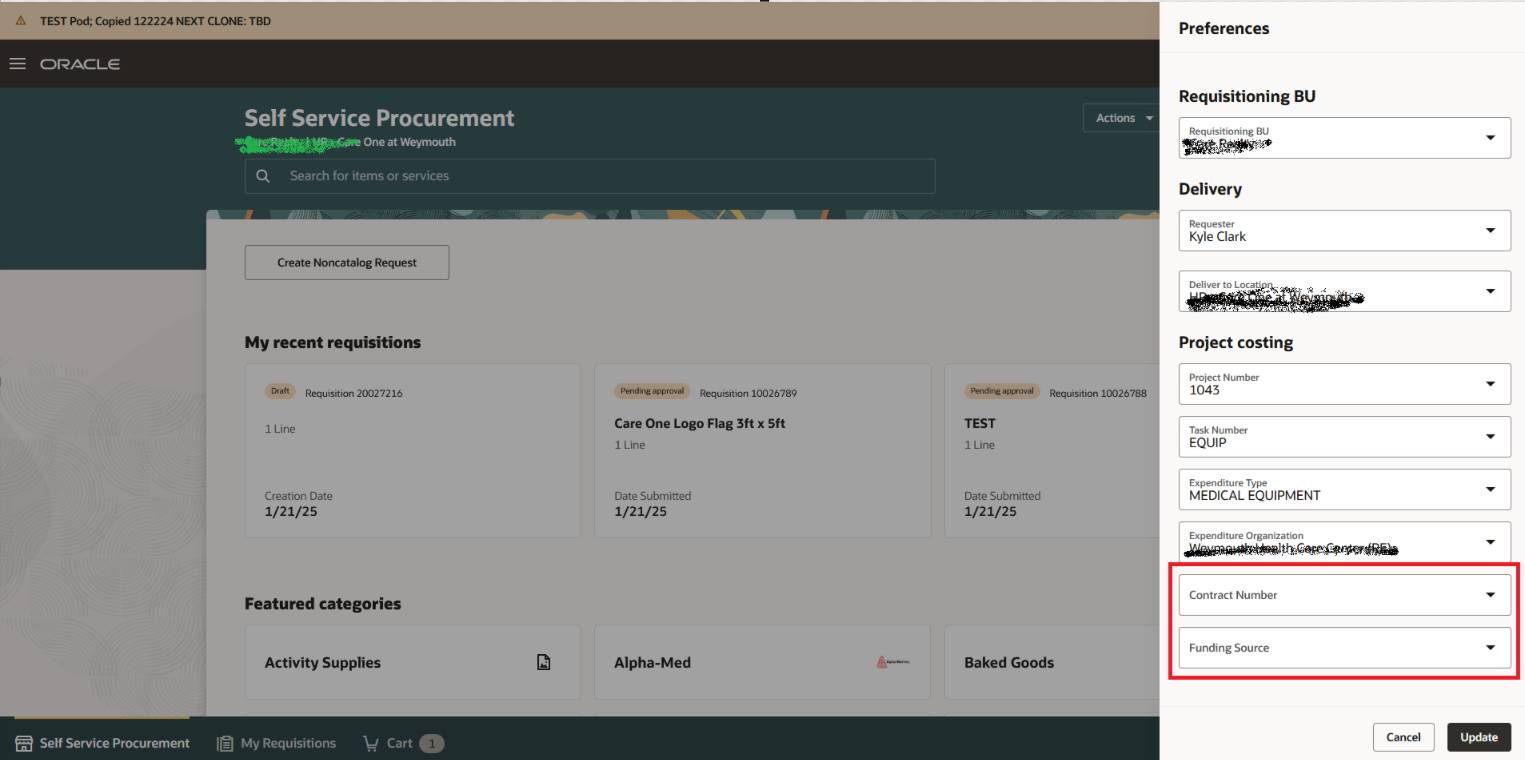Click the Update button

click(x=1479, y=737)
